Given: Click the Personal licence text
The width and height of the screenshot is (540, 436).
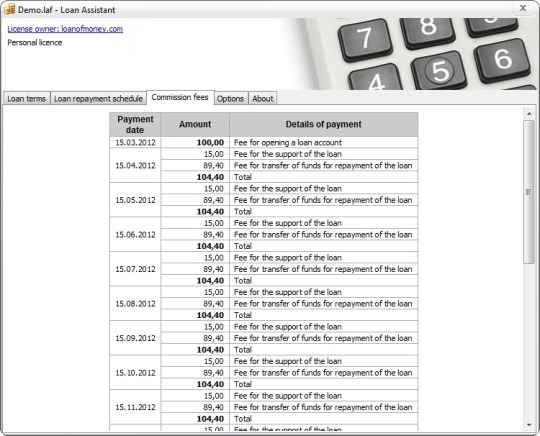Looking at the screenshot, I should click(35, 43).
